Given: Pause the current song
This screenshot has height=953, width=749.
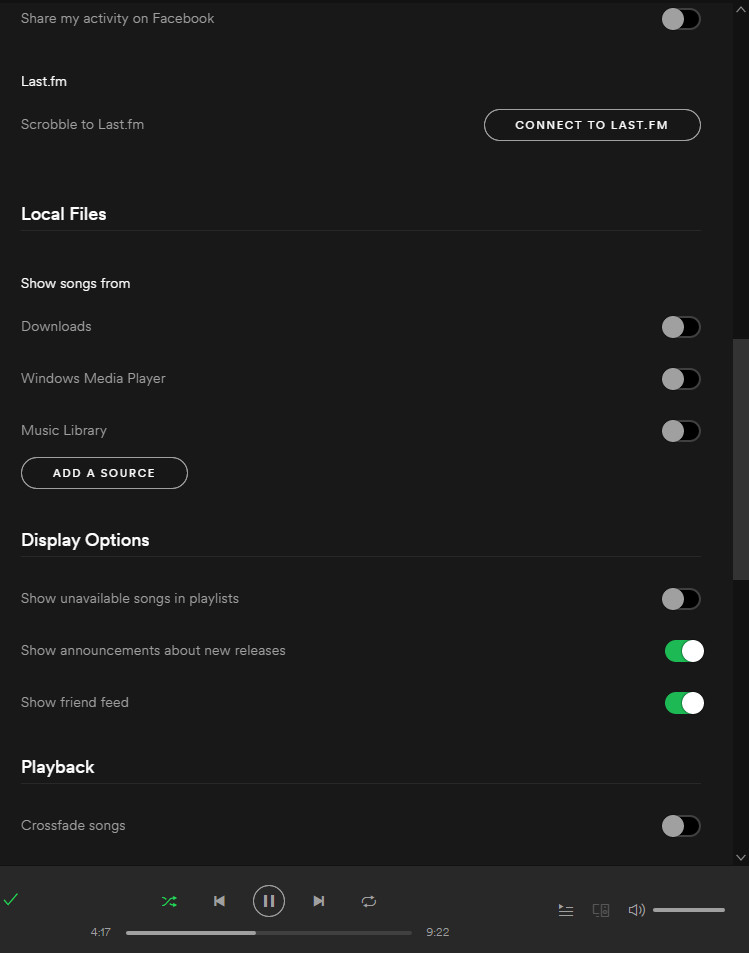Looking at the screenshot, I should coord(268,901).
